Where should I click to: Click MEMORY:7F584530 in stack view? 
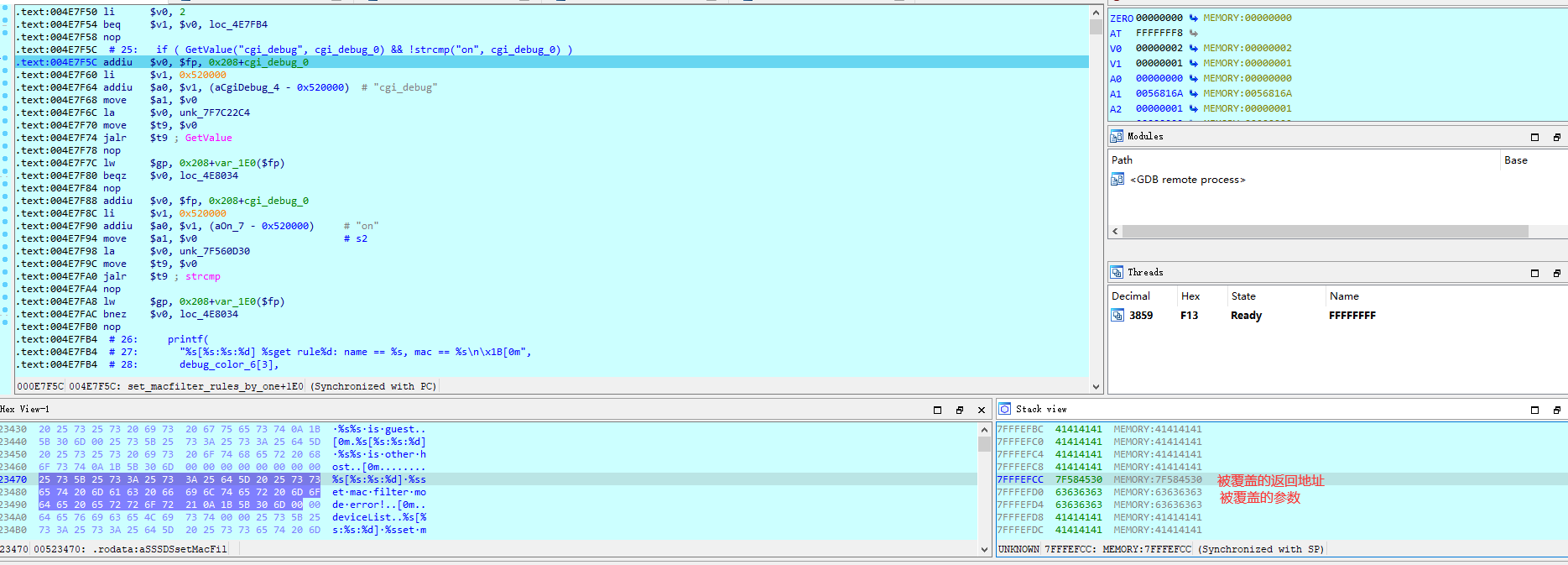click(1158, 479)
